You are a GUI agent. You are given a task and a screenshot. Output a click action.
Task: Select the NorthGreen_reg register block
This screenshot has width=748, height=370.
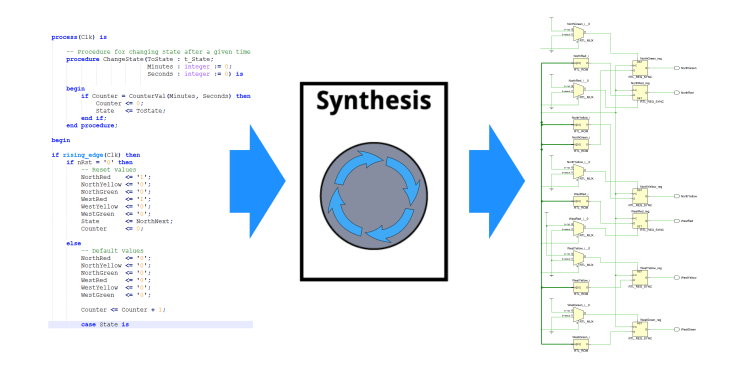click(x=640, y=68)
